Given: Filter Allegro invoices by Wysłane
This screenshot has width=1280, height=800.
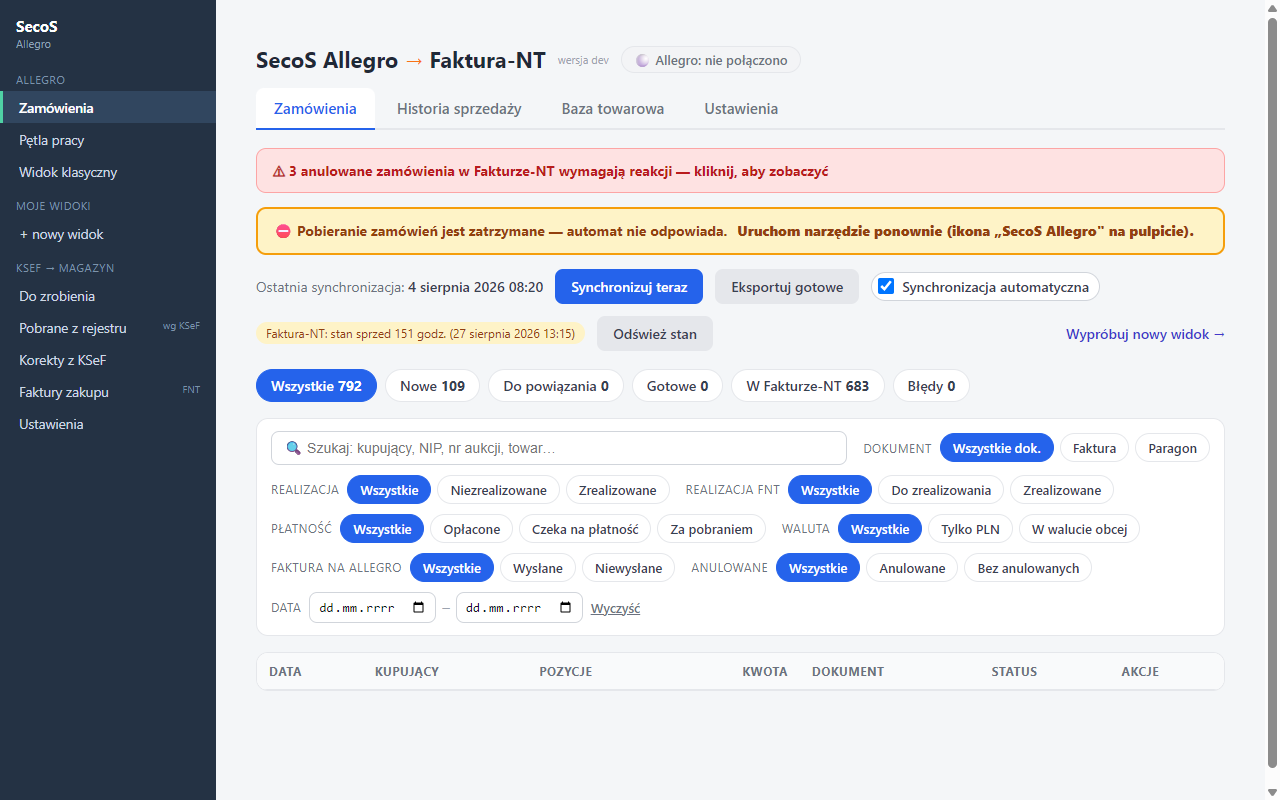Looking at the screenshot, I should tap(538, 568).
